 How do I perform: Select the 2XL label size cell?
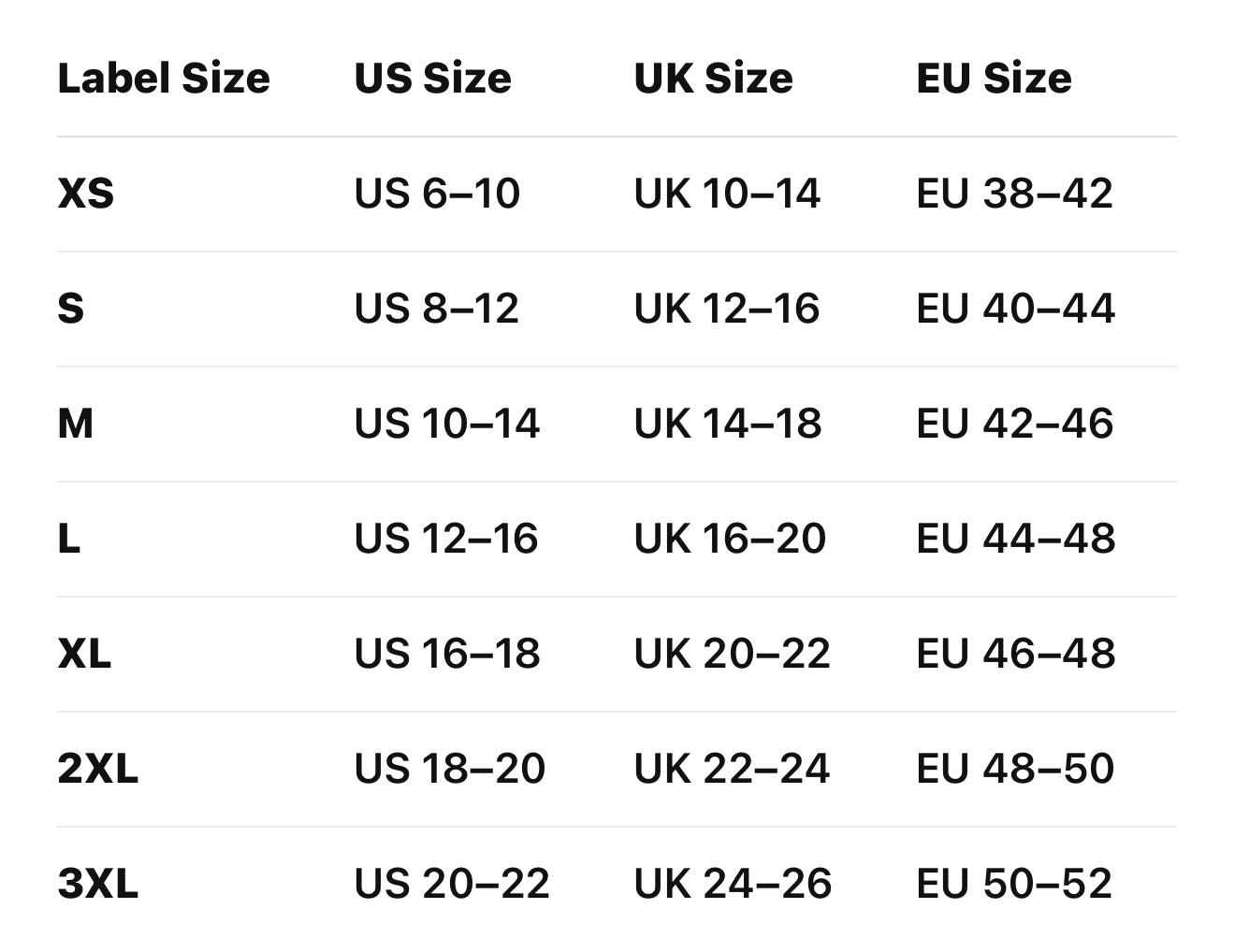click(97, 770)
